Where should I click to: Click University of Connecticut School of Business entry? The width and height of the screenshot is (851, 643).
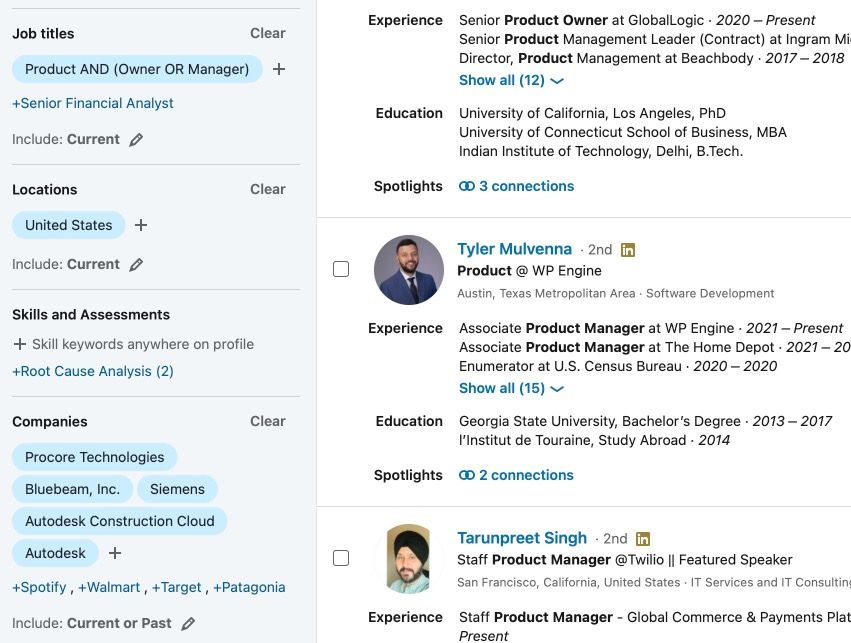pyautogui.click(x=623, y=132)
